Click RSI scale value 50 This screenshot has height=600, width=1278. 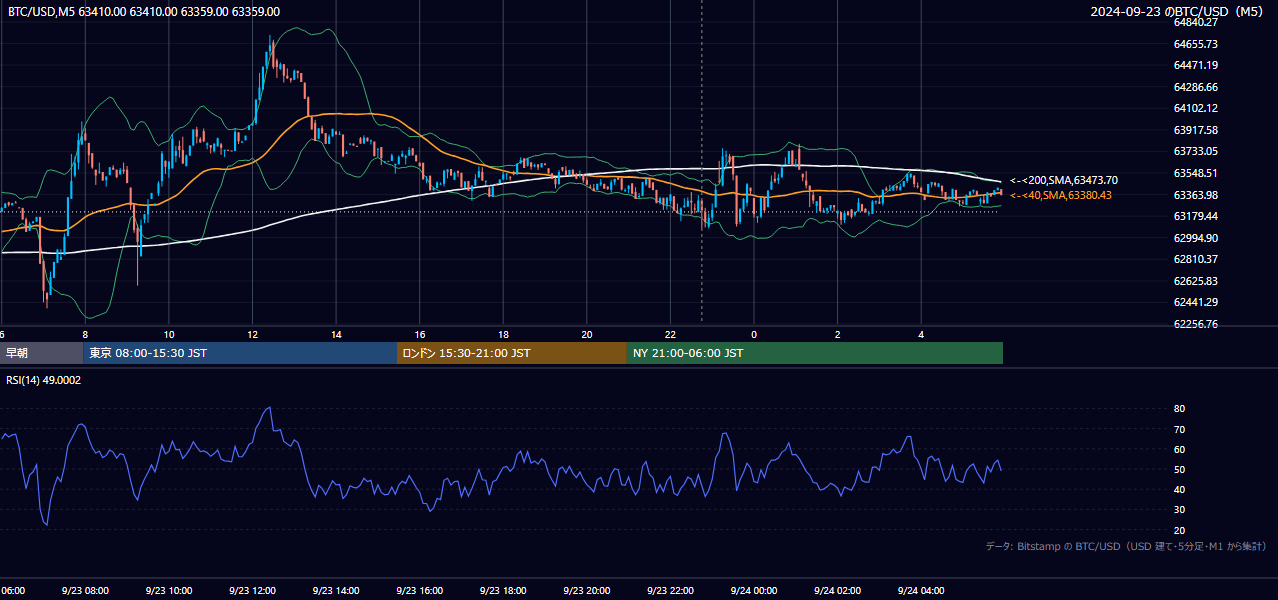pyautogui.click(x=1179, y=469)
